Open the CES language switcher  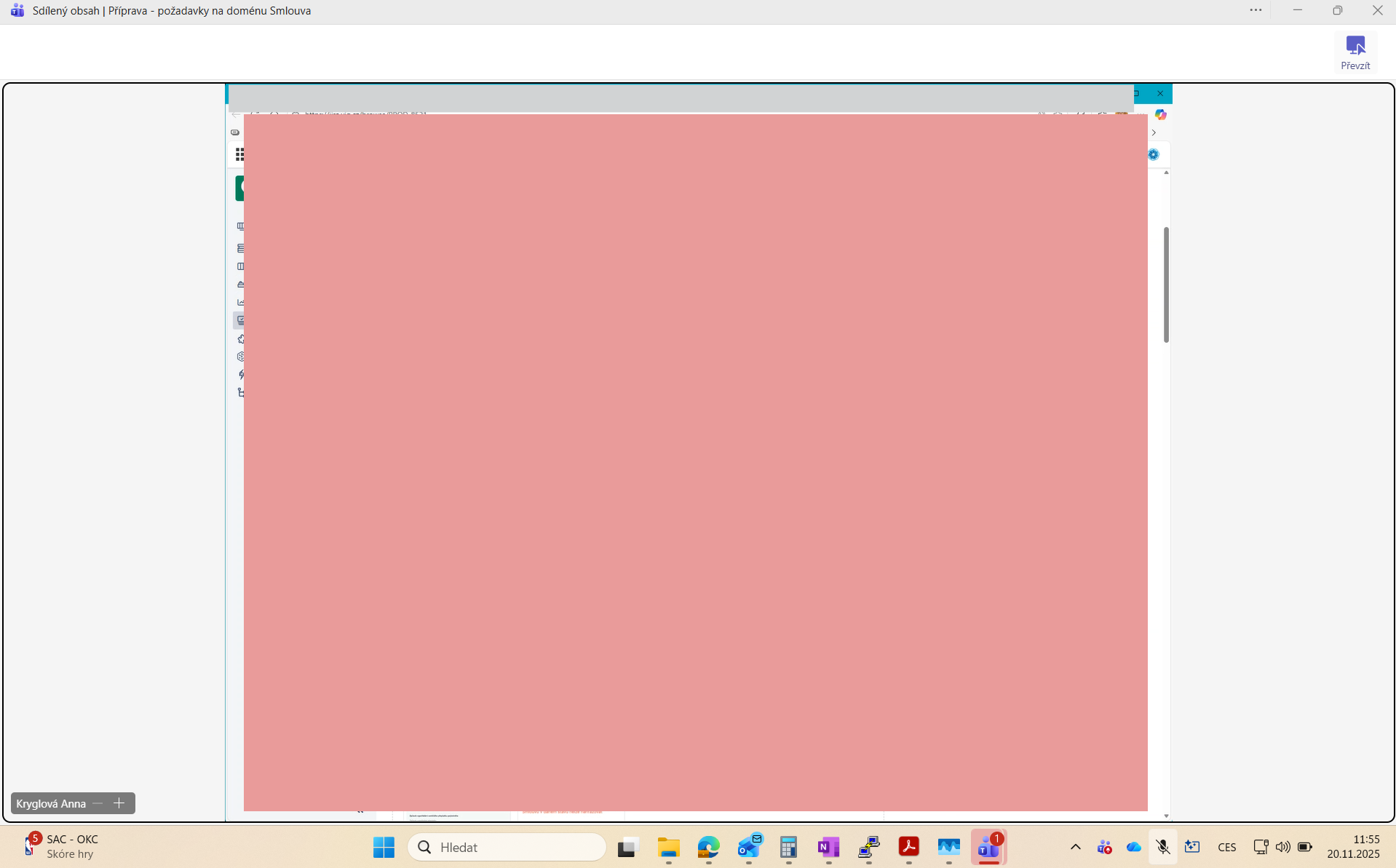[1226, 847]
